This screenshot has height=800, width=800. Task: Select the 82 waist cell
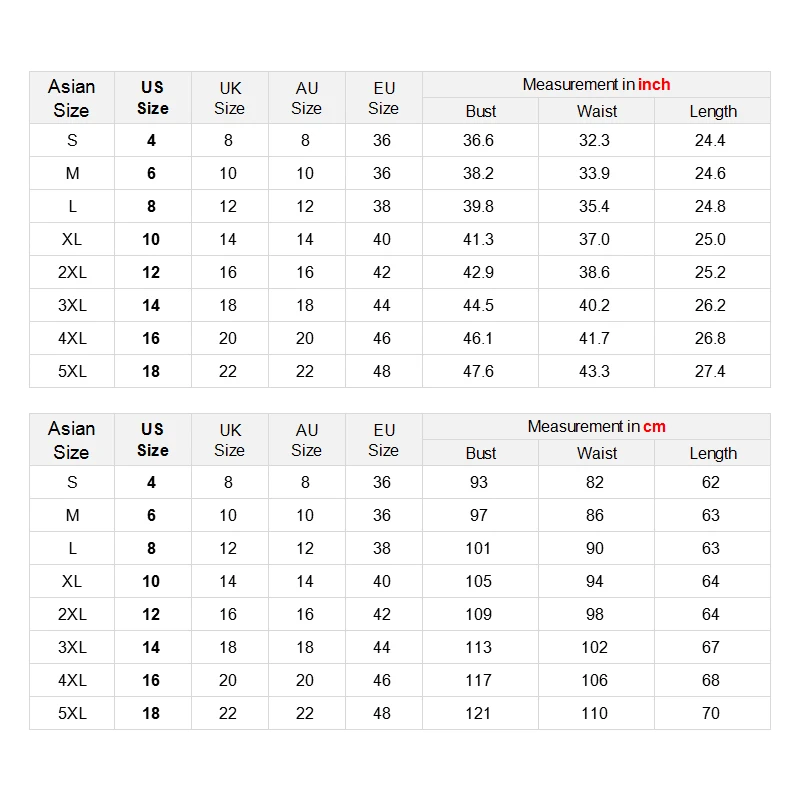[595, 482]
